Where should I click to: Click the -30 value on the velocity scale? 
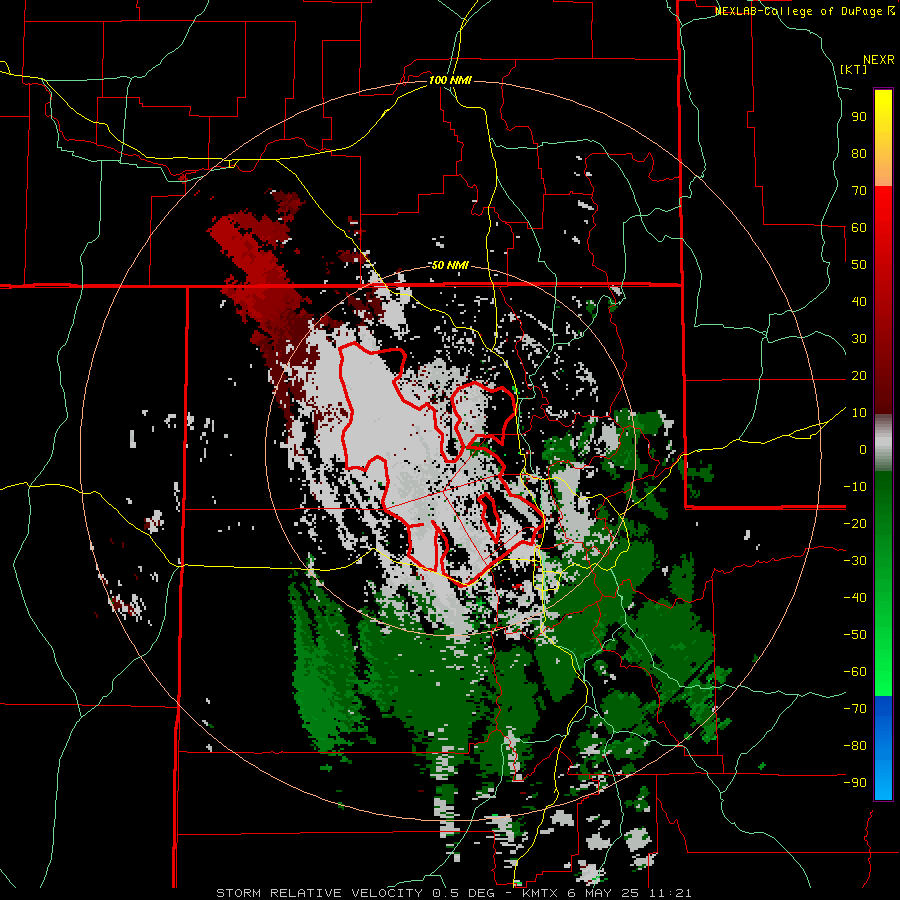tap(855, 561)
